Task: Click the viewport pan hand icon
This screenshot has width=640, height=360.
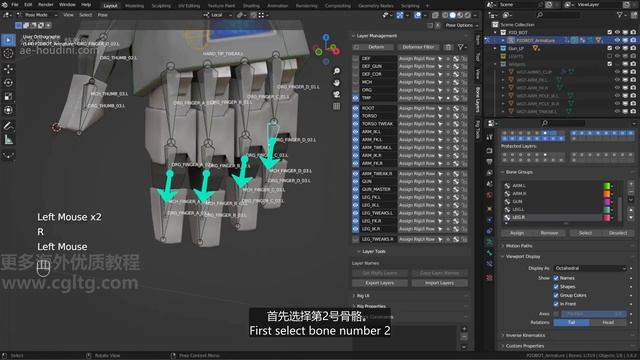Action: pyautogui.click(x=336, y=83)
